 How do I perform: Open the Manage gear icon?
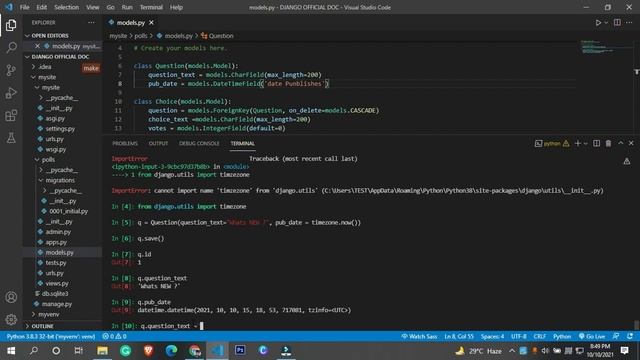11,319
